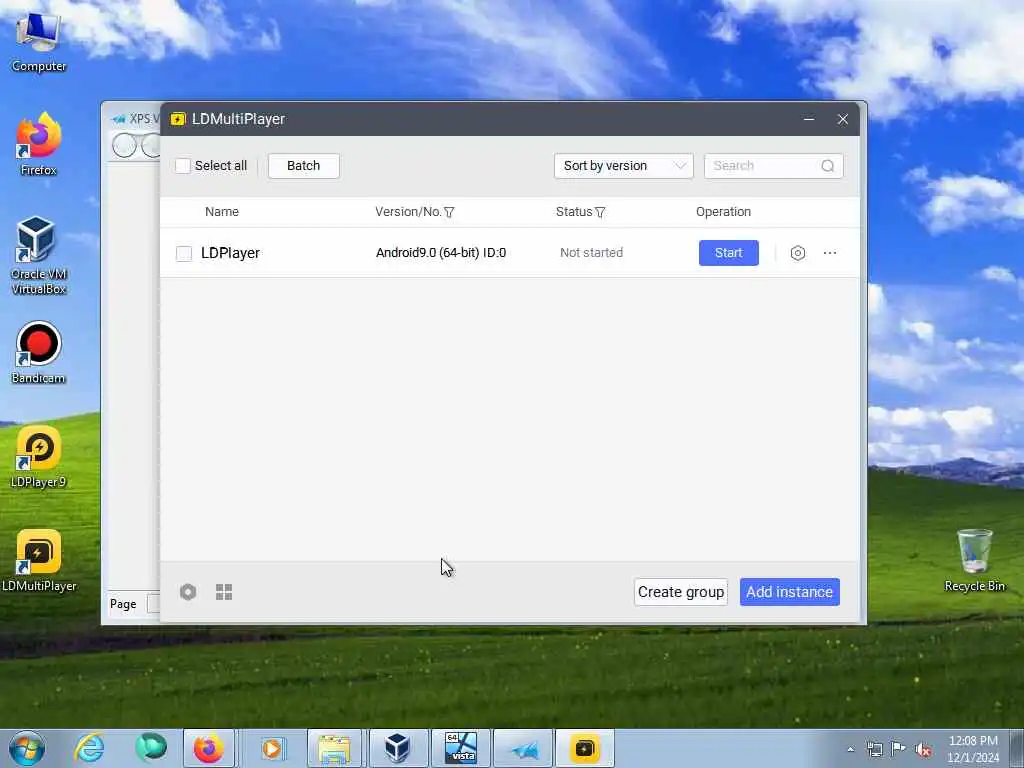Tick the LDPlayer instance checkbox
The image size is (1024, 768).
[x=184, y=253]
